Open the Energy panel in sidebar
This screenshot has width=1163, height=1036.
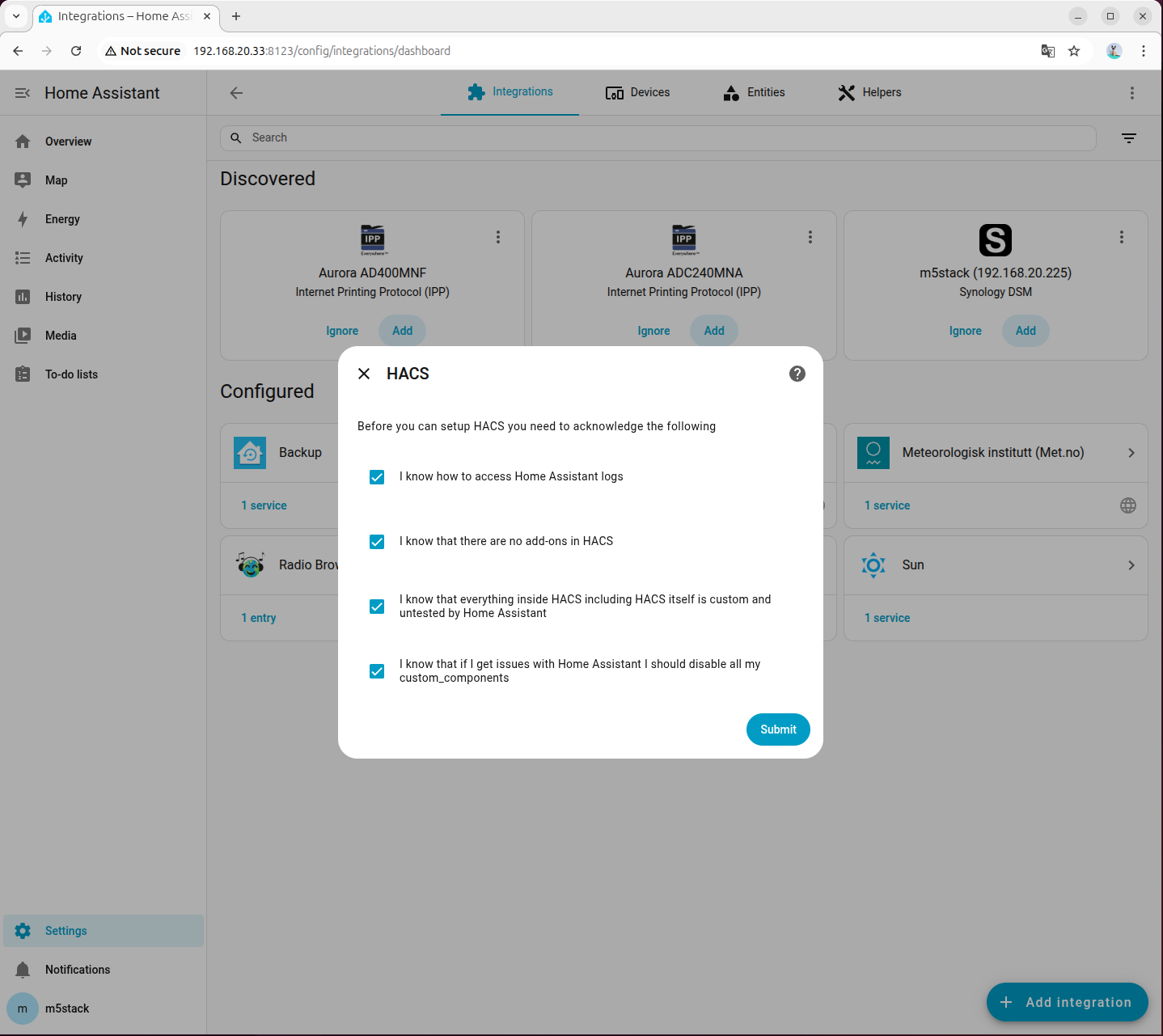pyautogui.click(x=62, y=219)
